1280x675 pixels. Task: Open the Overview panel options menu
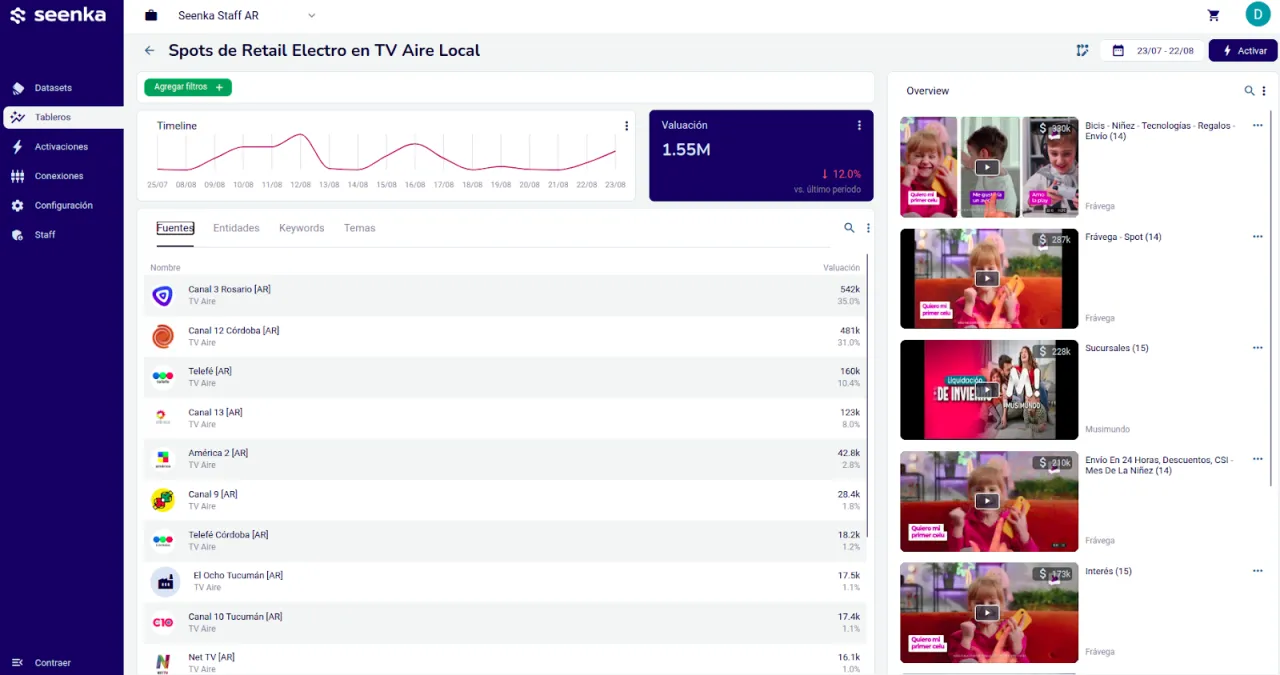click(1264, 91)
